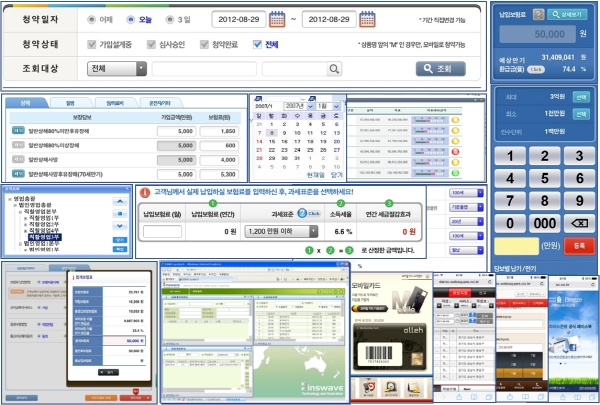
Task: Switch to the 상해 tab
Action: (x=25, y=102)
